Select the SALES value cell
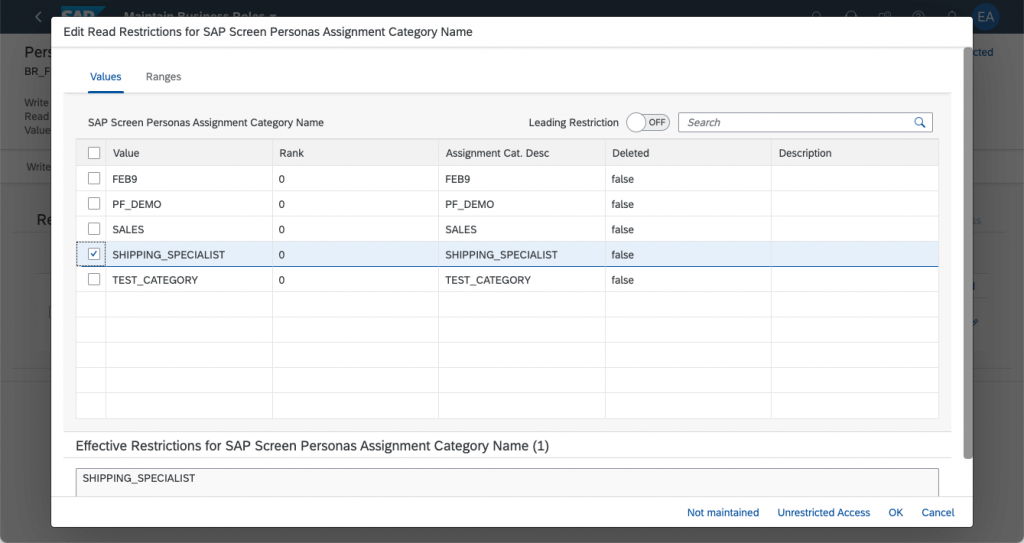 click(189, 229)
